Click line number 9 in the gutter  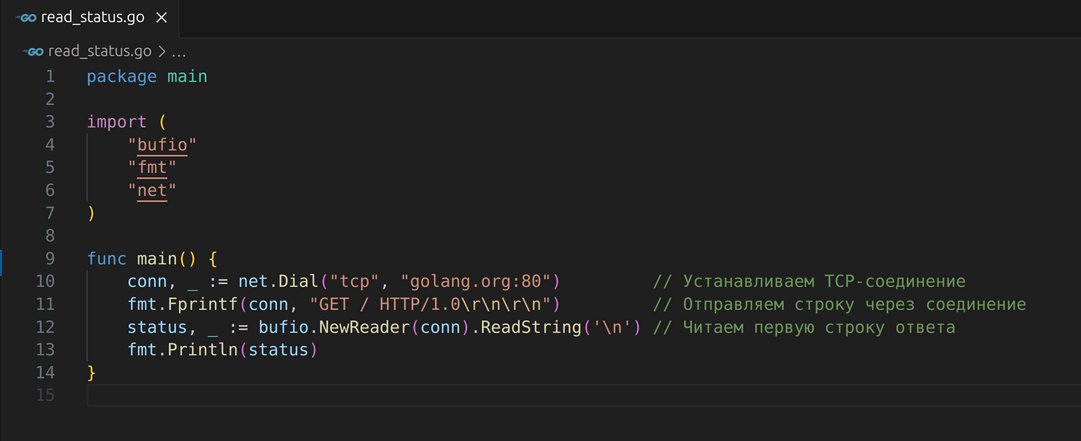click(x=49, y=258)
